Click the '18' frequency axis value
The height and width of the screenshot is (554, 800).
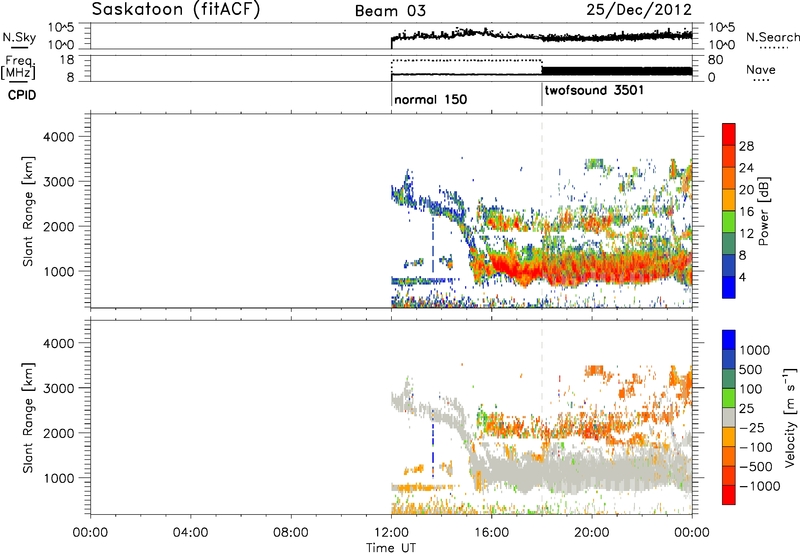coord(66,60)
